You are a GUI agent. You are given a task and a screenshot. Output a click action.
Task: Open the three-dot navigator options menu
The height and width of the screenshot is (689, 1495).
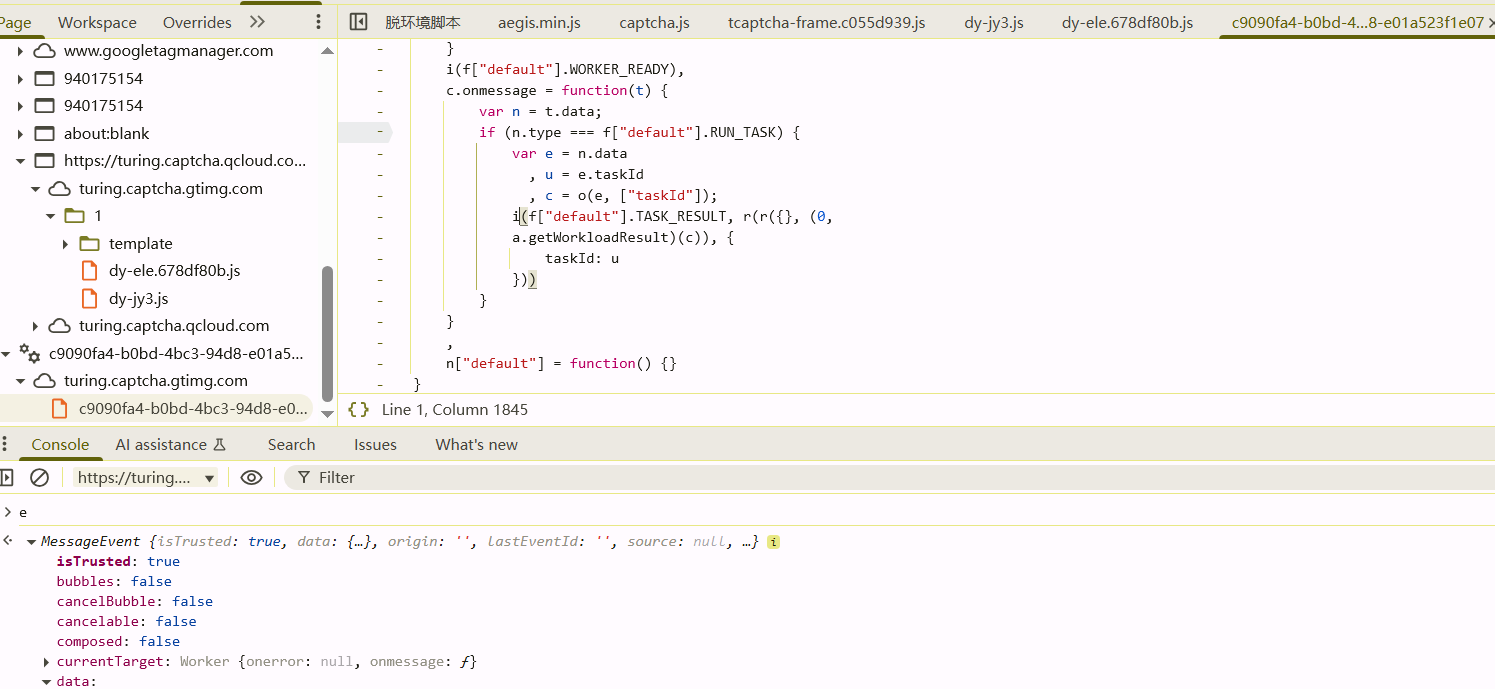(319, 22)
